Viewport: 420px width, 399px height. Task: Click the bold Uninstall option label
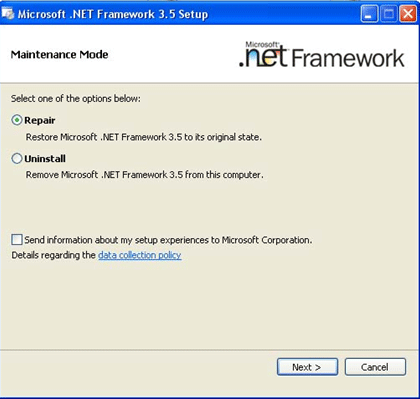point(45,159)
